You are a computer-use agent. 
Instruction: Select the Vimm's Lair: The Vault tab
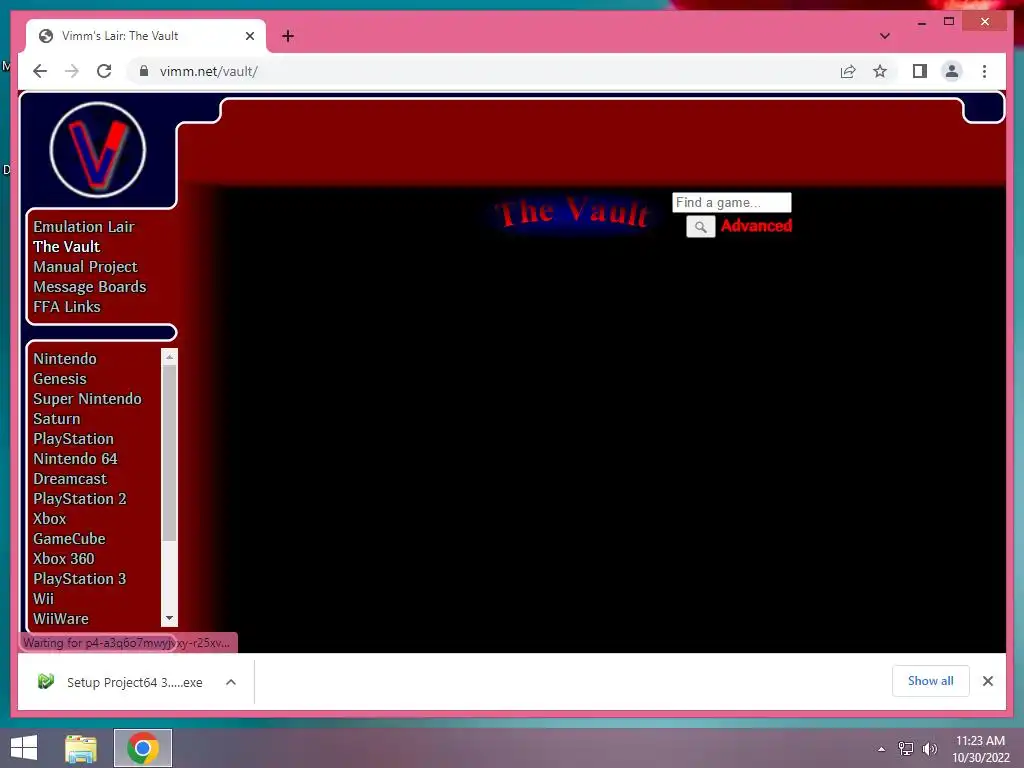pos(146,36)
